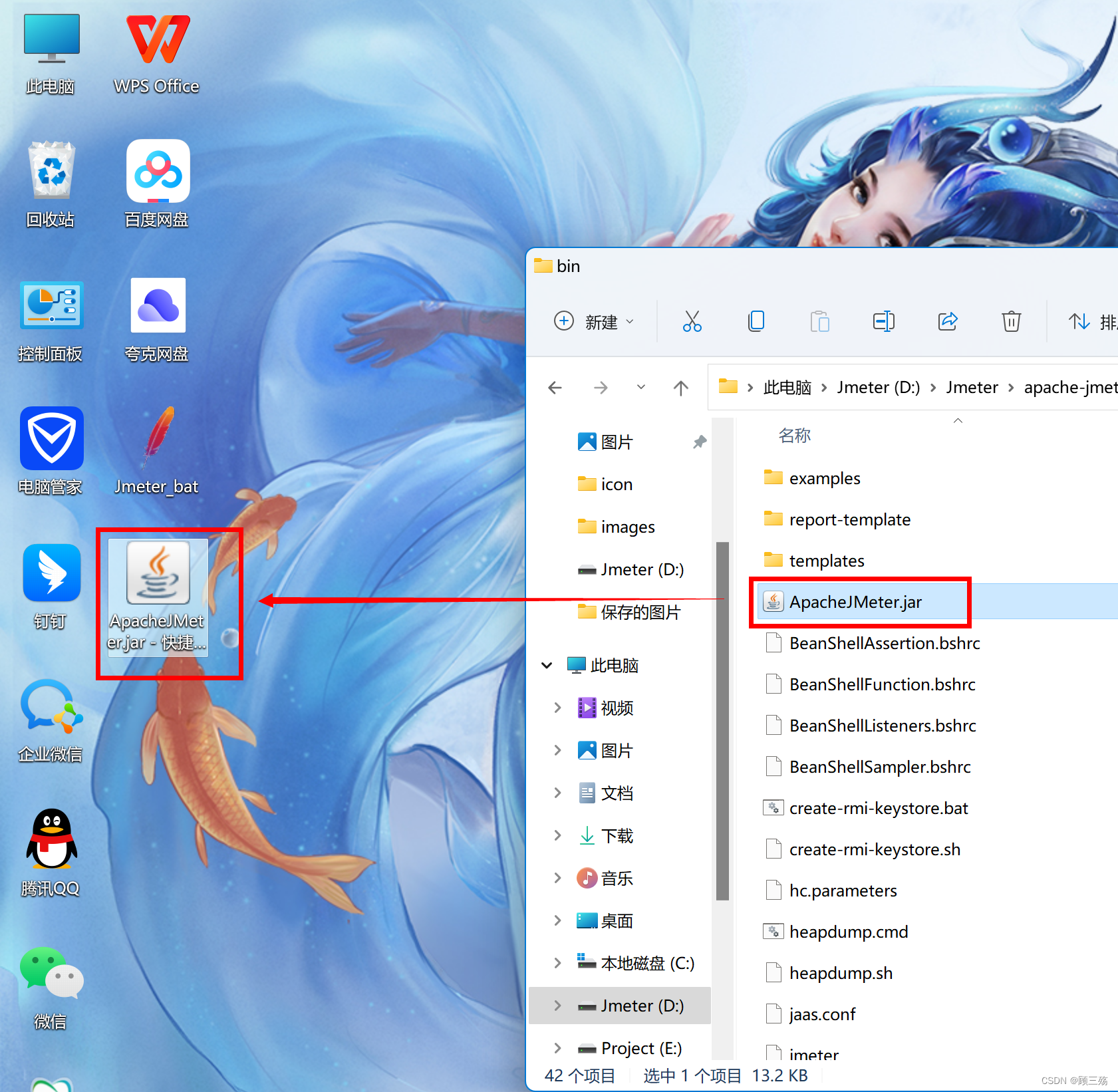Open 微信 desktop icon
1118x1092 pixels.
[x=51, y=989]
